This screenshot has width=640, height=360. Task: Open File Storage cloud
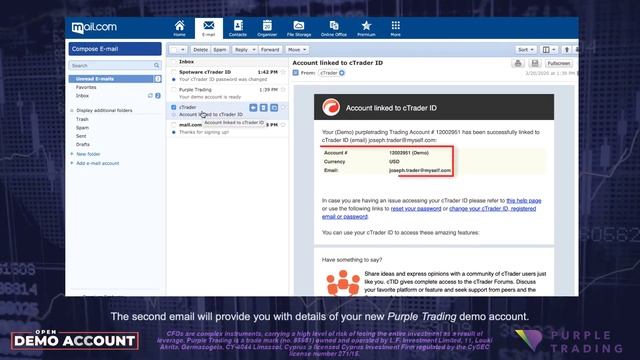pyautogui.click(x=299, y=28)
